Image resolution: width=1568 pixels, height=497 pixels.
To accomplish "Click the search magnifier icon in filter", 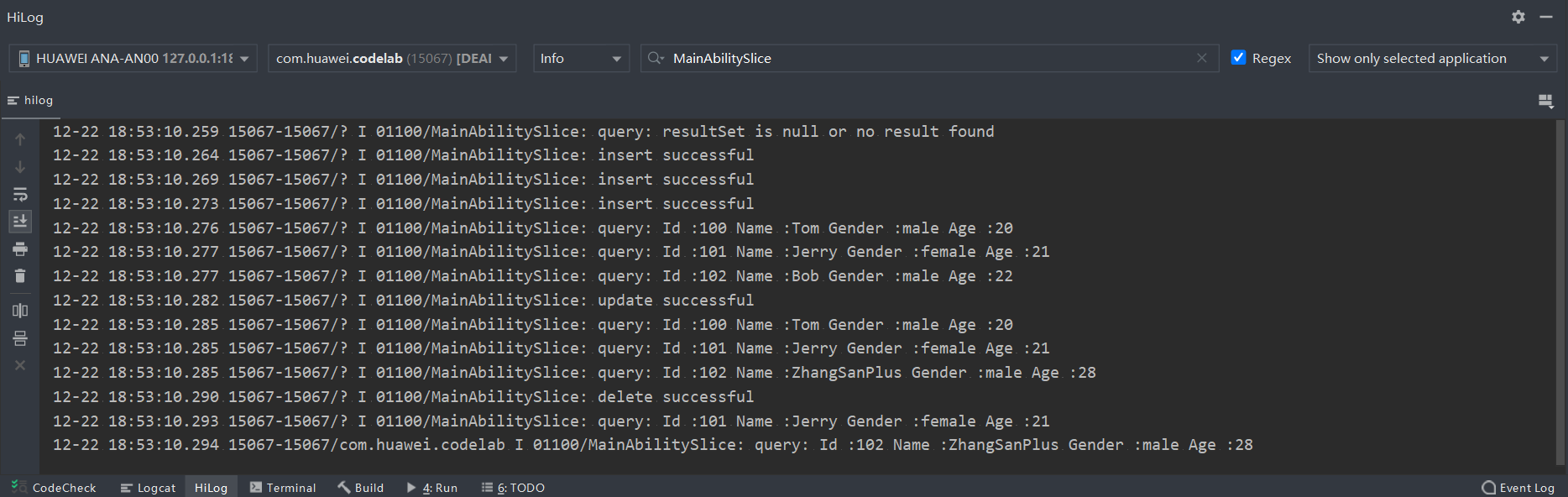I will [656, 58].
